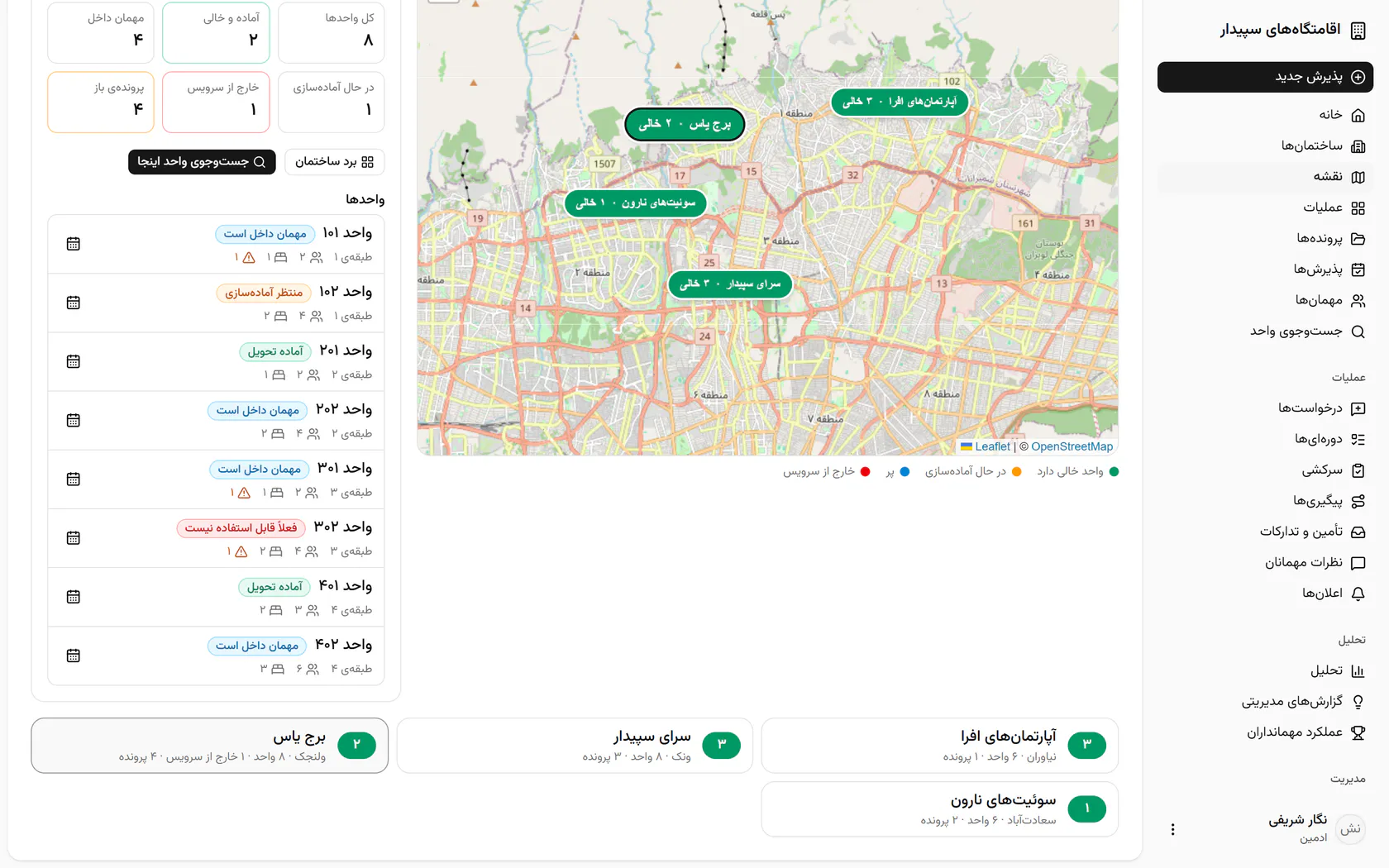Select the آپارتمان‌های افرا map marker
Viewport: 1389px width, 868px height.
[x=899, y=102]
